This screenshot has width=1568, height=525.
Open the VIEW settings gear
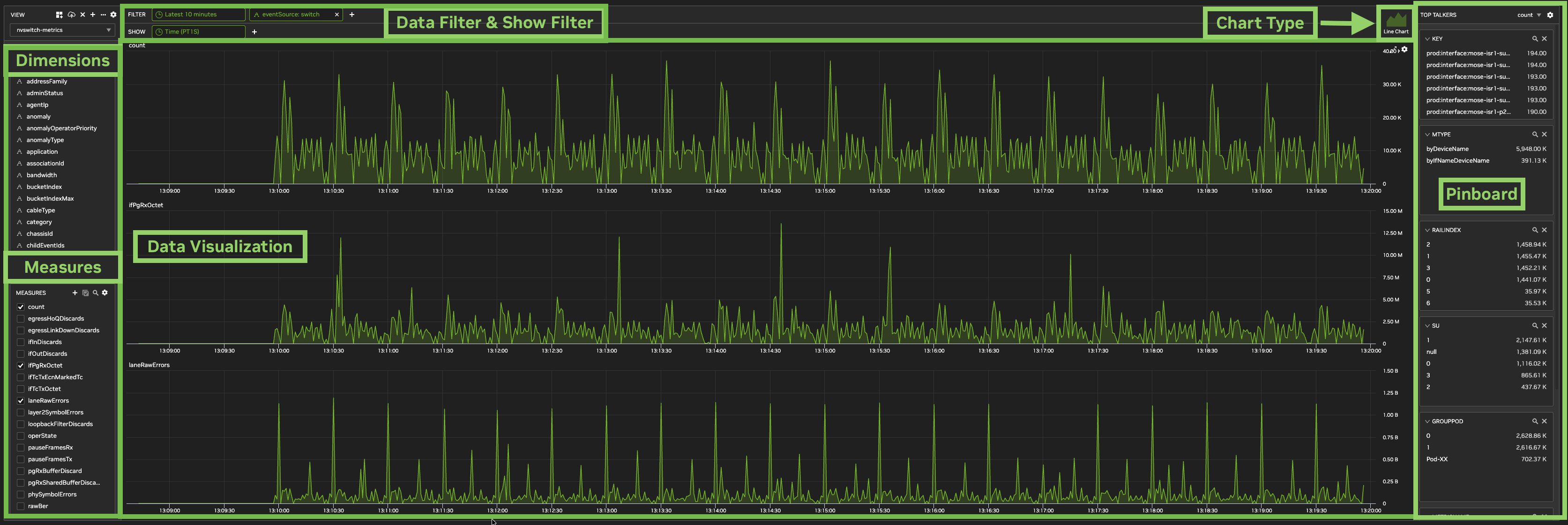pos(113,15)
